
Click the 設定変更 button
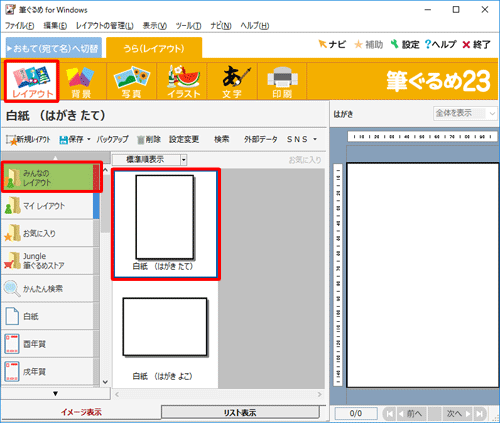tap(184, 139)
